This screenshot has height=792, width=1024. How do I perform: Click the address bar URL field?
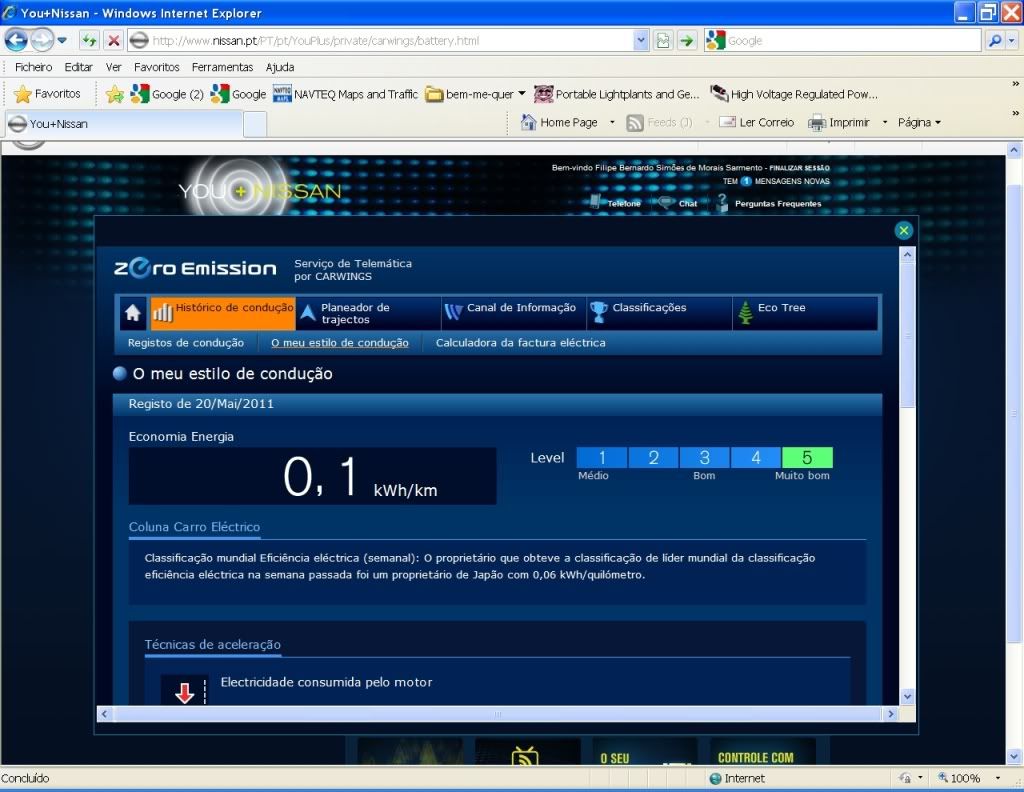[x=382, y=40]
